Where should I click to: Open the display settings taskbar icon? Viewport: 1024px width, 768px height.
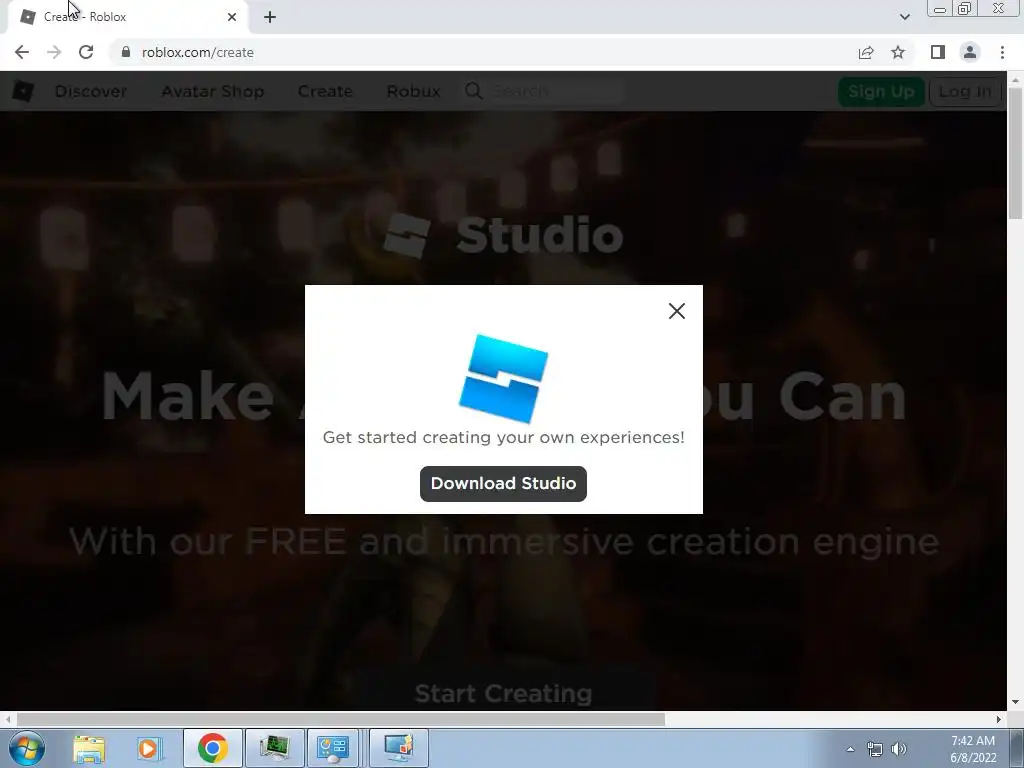point(399,748)
